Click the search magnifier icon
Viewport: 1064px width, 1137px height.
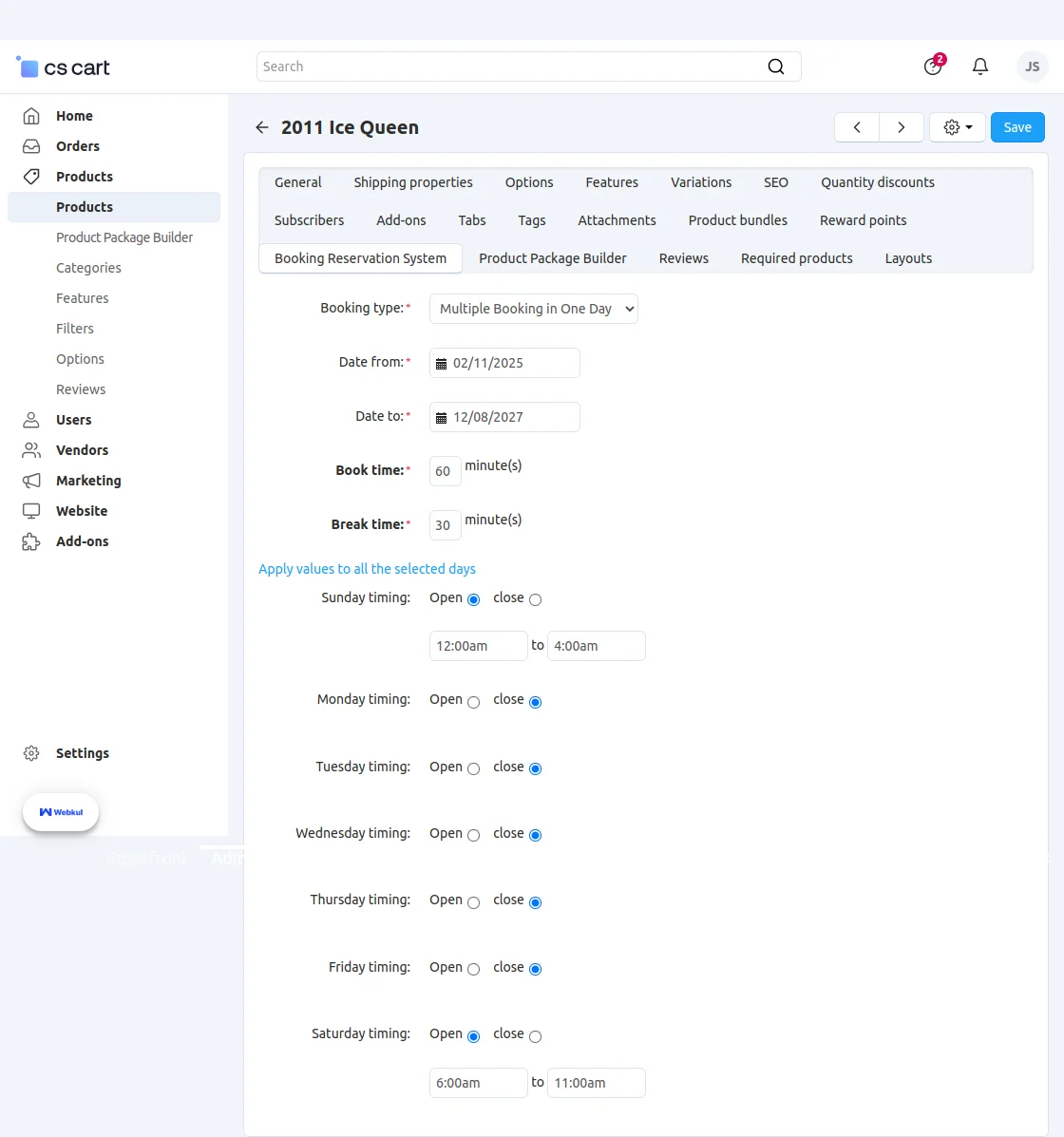(x=776, y=66)
